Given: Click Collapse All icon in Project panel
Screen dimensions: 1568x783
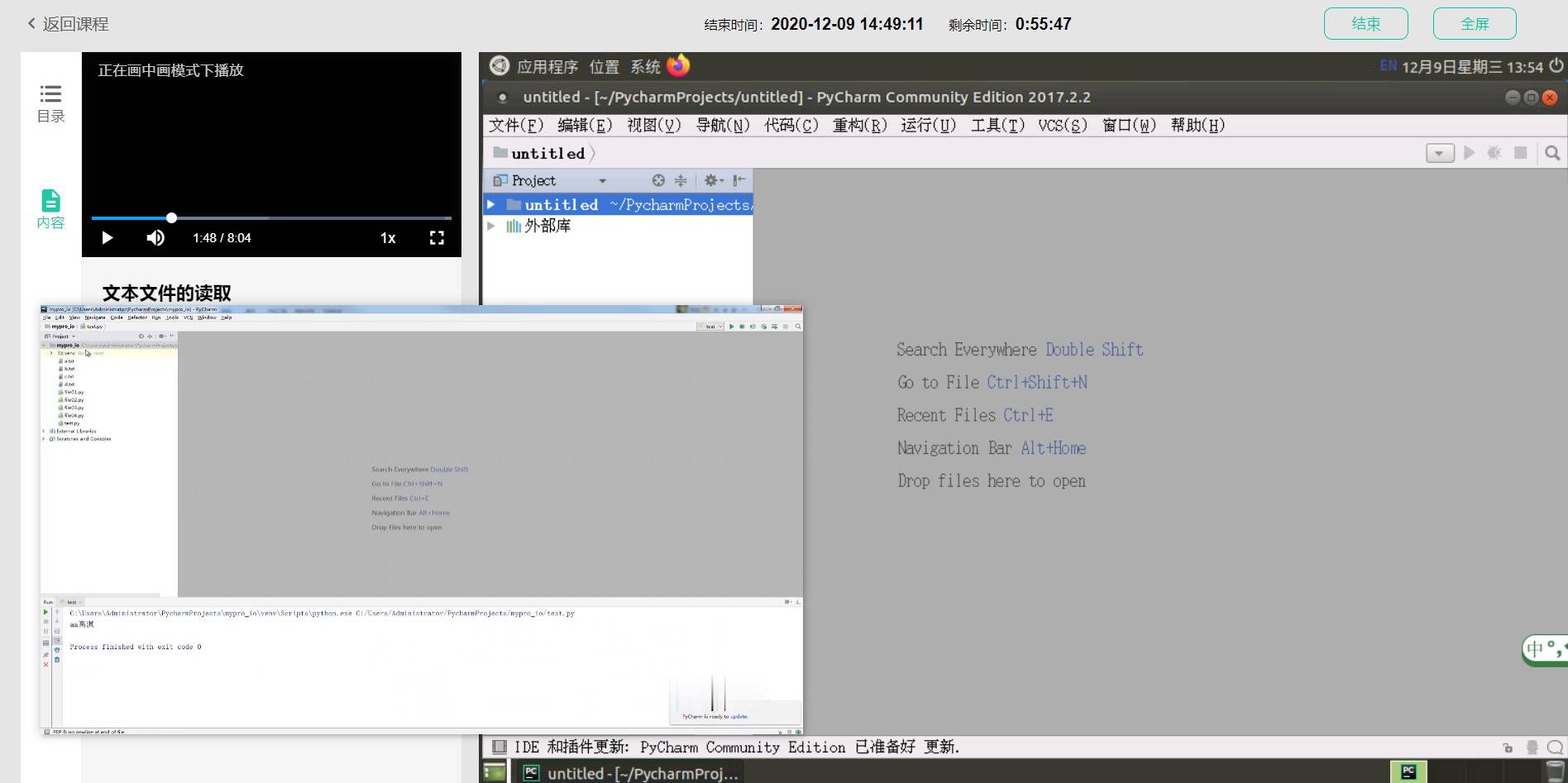Looking at the screenshot, I should (681, 180).
